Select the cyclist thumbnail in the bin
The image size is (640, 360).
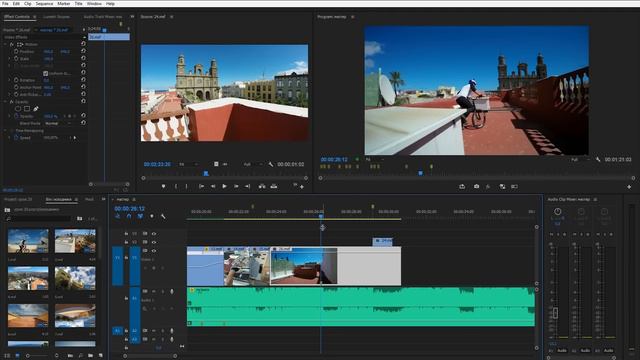pos(28,241)
